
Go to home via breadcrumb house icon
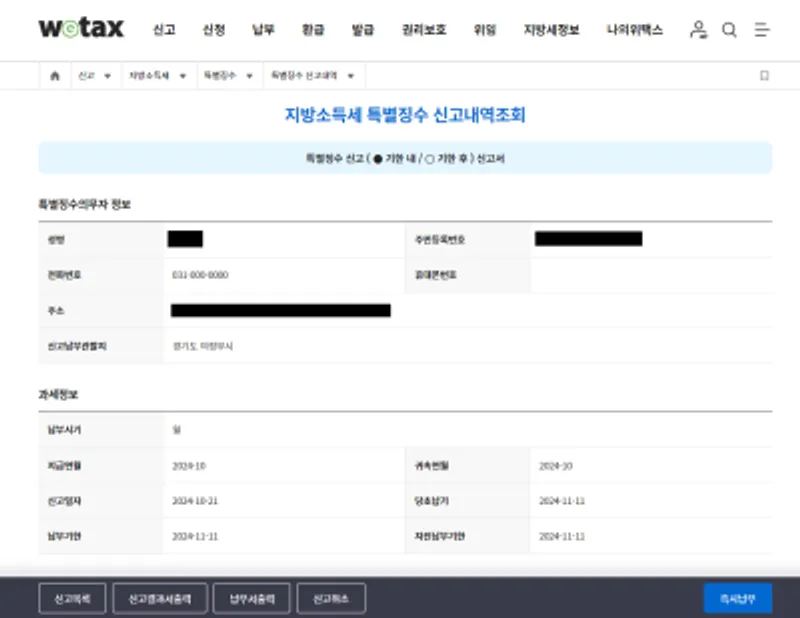coord(54,76)
